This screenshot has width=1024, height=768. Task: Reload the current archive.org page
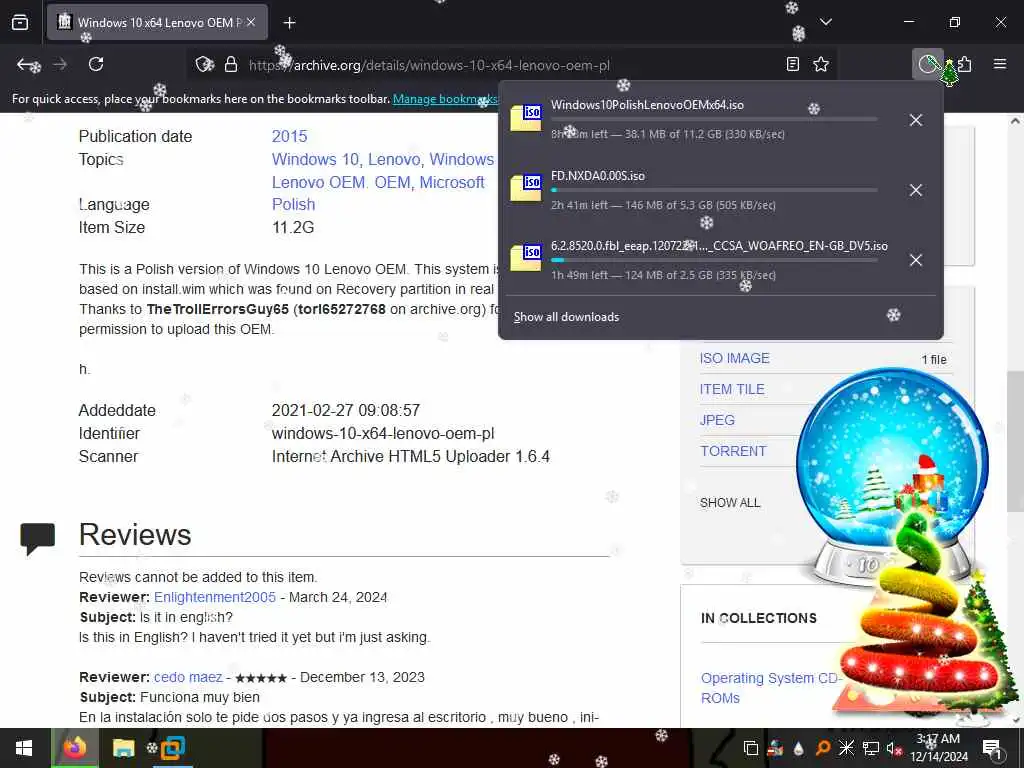[96, 64]
